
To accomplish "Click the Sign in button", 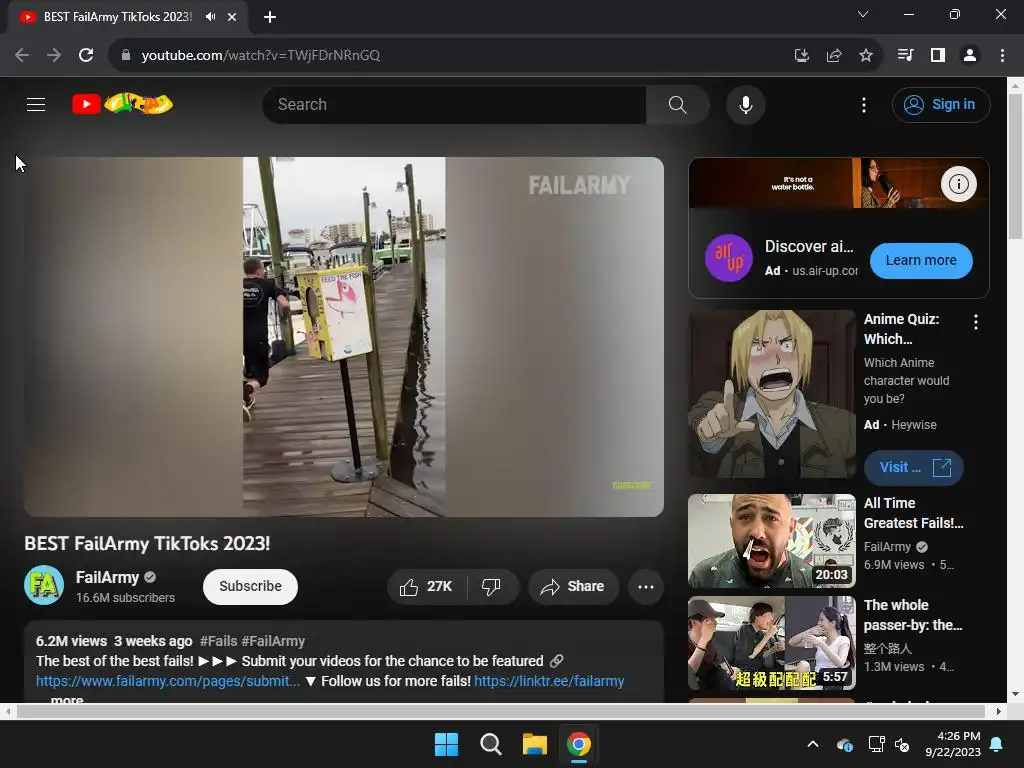I will (x=941, y=104).
